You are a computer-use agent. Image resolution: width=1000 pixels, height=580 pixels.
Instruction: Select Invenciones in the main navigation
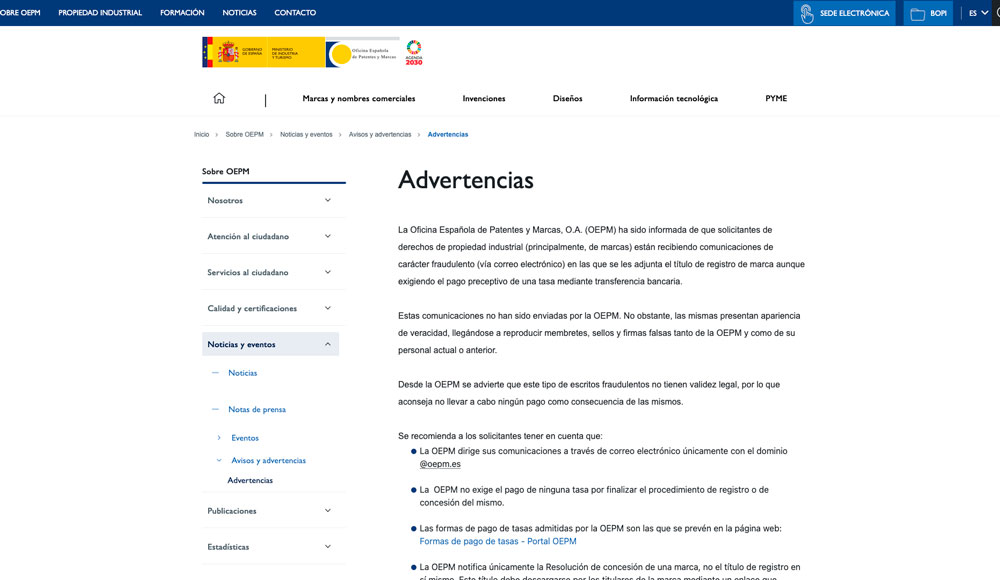(x=483, y=98)
